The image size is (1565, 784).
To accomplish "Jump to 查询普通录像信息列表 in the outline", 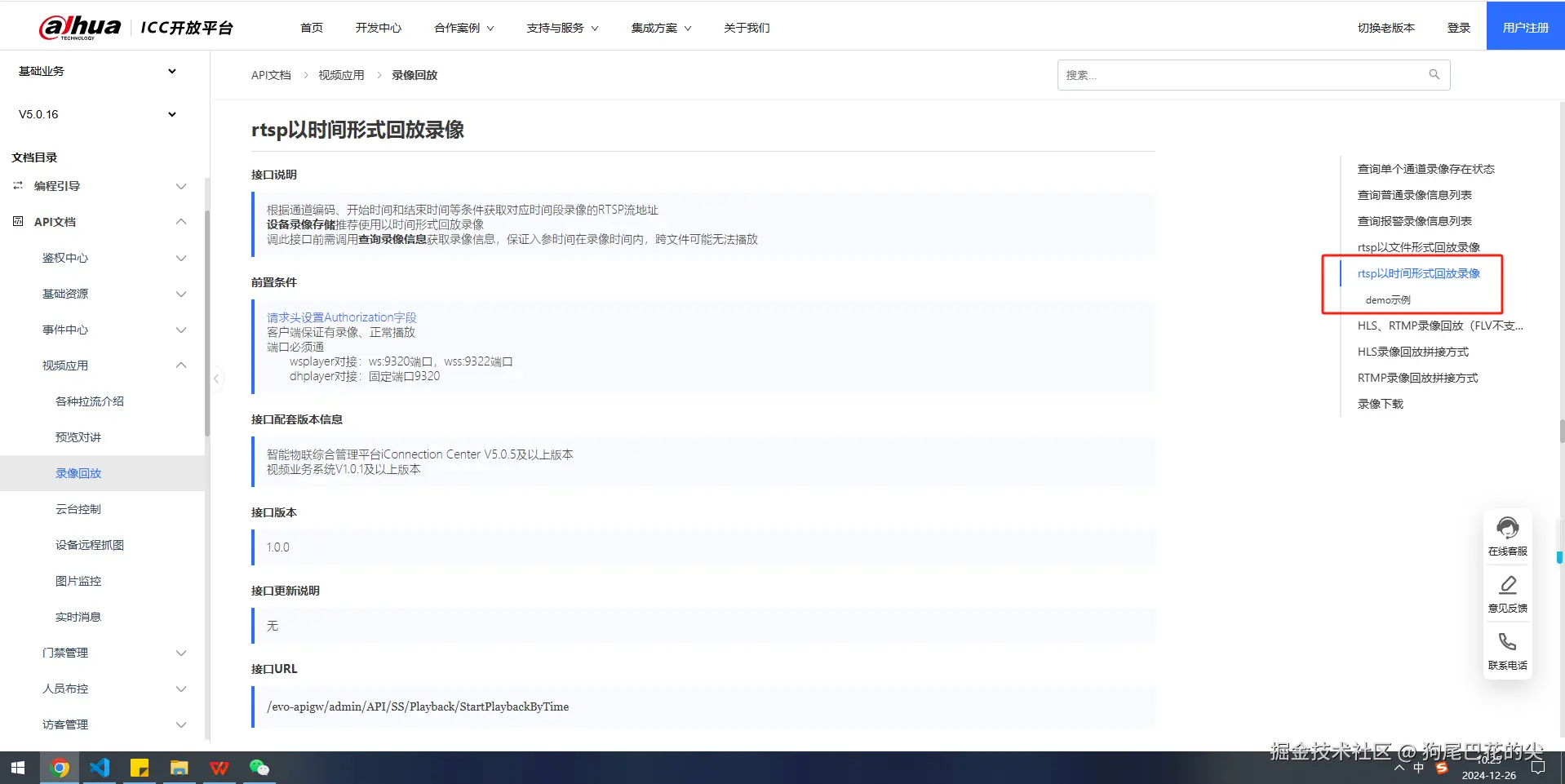I will 1415,195.
